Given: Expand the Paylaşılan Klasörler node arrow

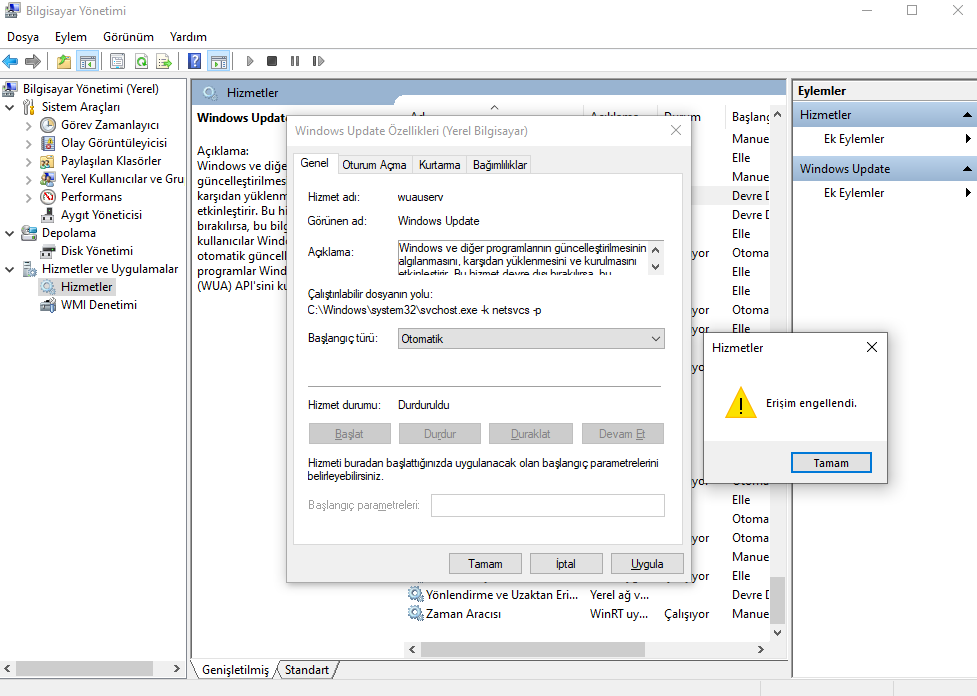Looking at the screenshot, I should [x=28, y=161].
